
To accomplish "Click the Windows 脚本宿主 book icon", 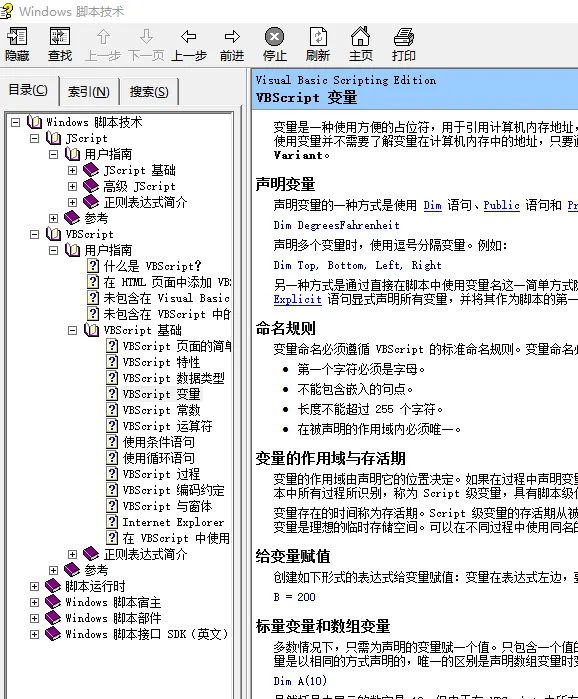I will pyautogui.click(x=53, y=602).
